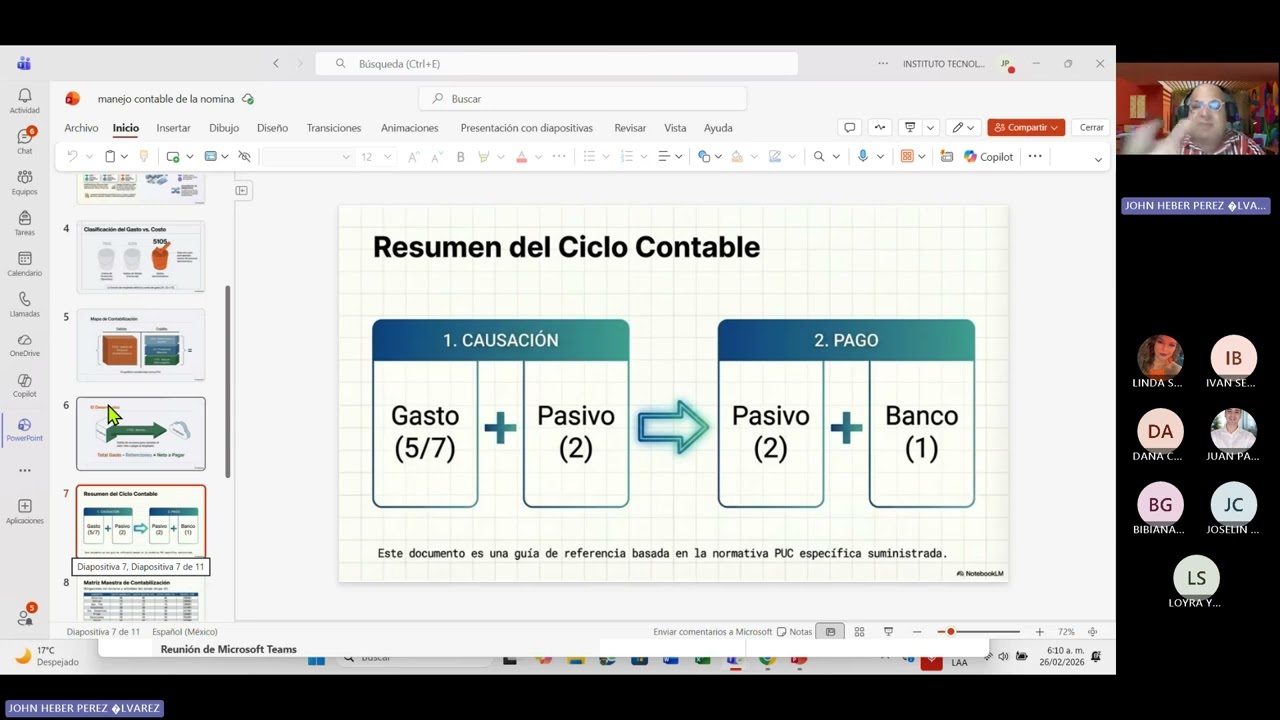Click Enviar comentarios a Microsoft

point(713,632)
